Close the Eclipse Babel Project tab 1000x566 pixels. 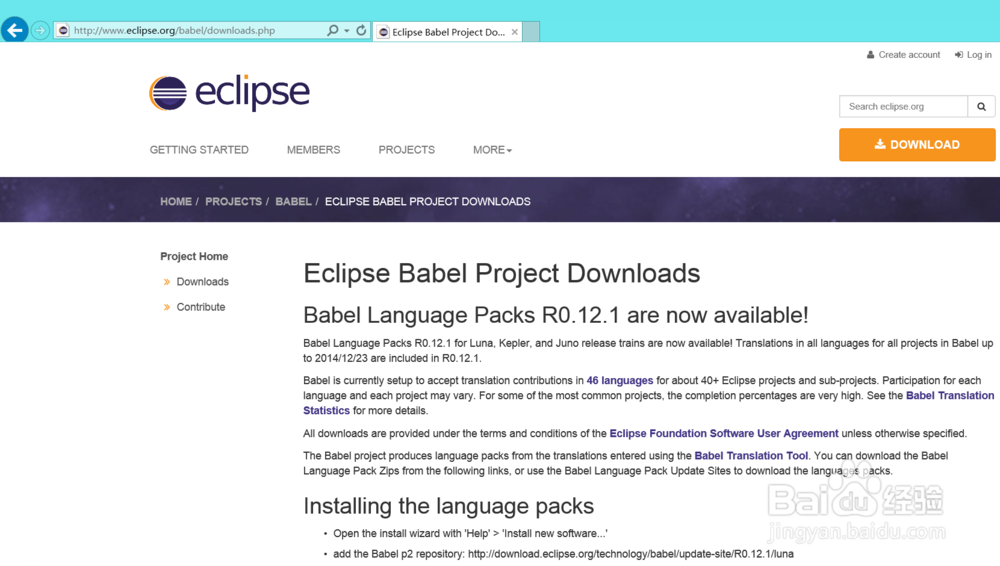tap(515, 32)
